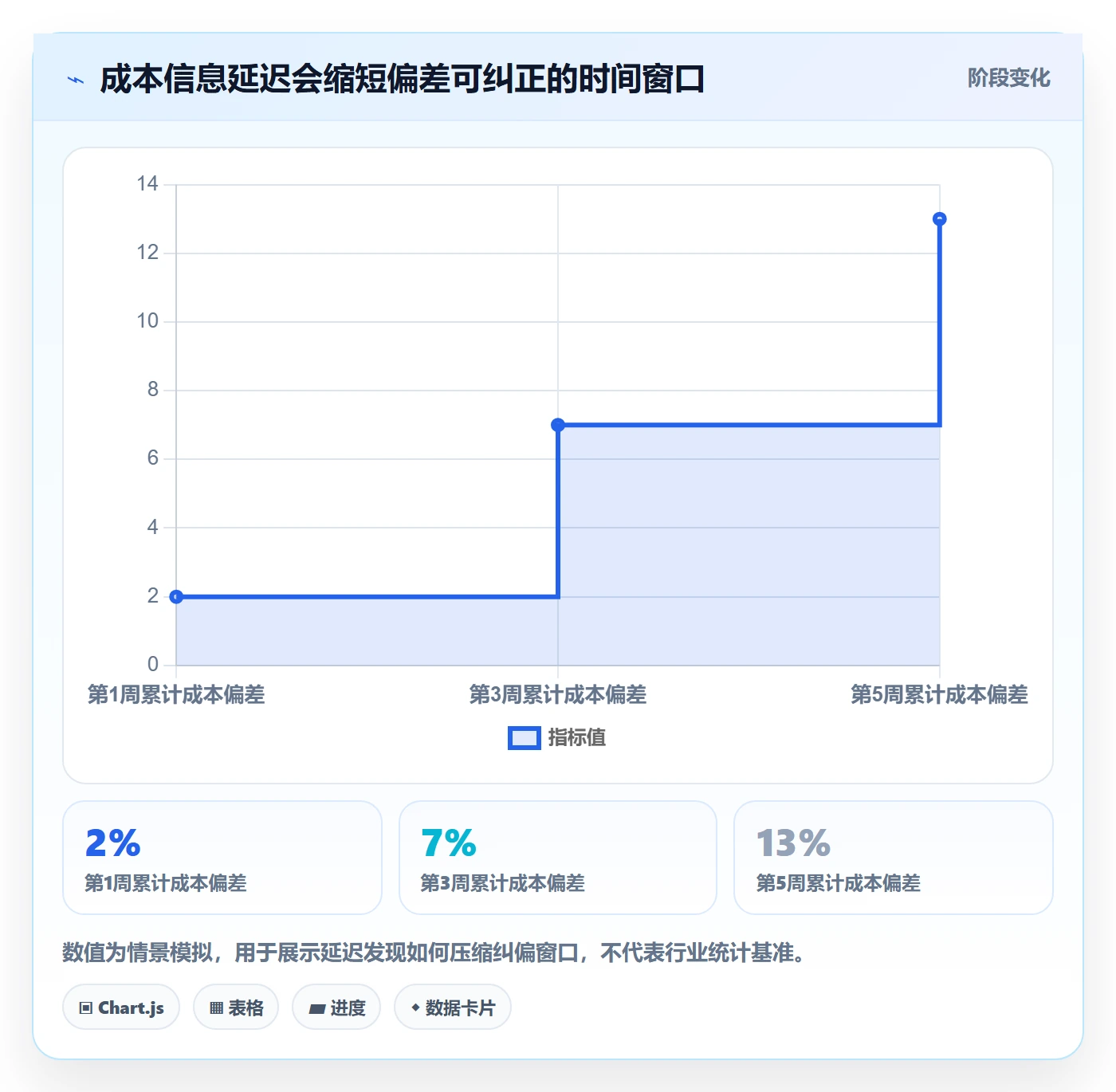Click the y-axis tick label 8
Viewport: 1116px width, 1092px height.
click(x=153, y=390)
